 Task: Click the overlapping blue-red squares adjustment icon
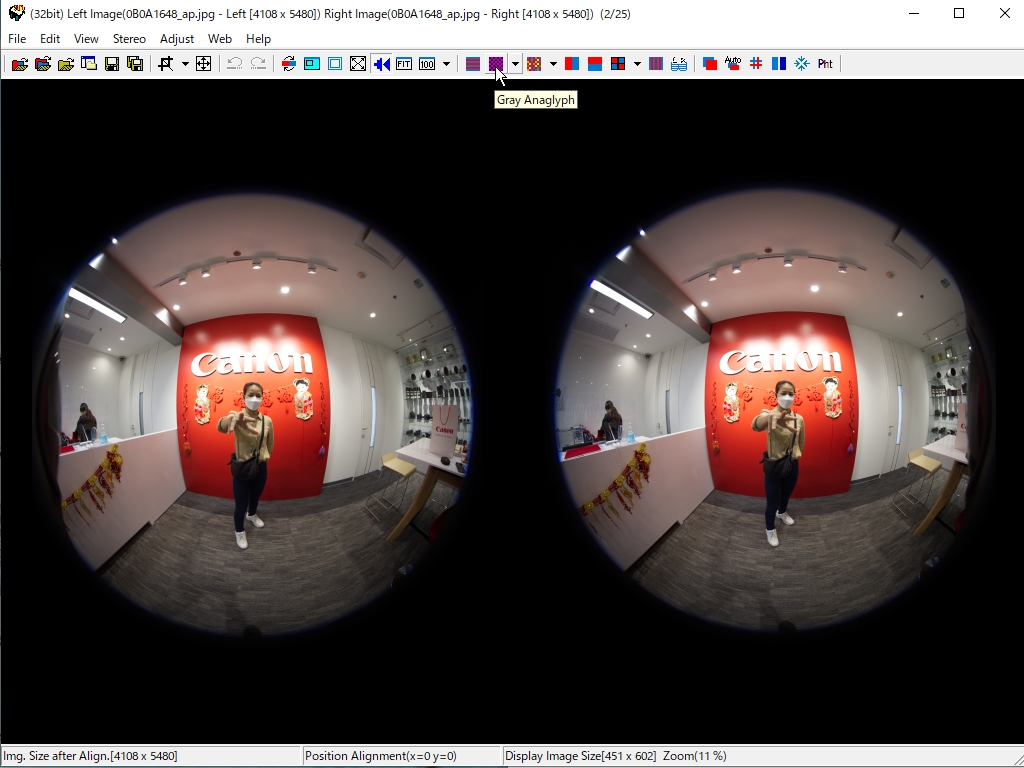point(710,63)
